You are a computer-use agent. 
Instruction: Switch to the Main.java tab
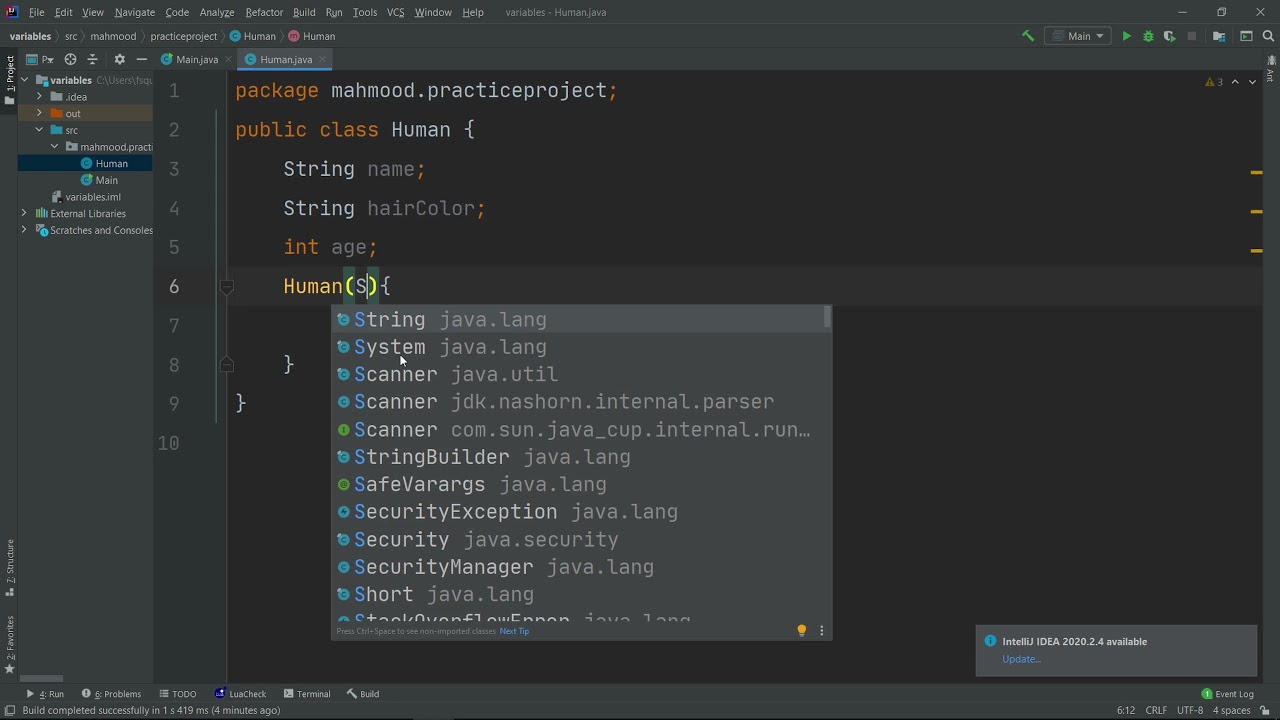(197, 59)
